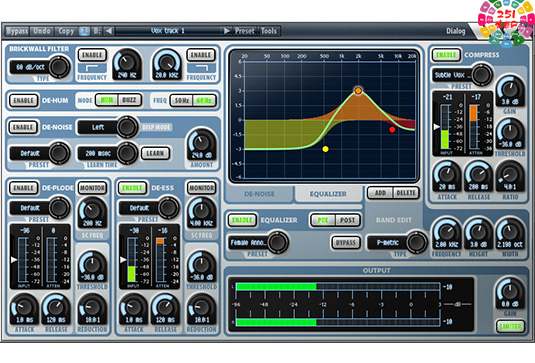Click the previous preset arrow icon
This screenshot has width=535, height=363.
(109, 31)
